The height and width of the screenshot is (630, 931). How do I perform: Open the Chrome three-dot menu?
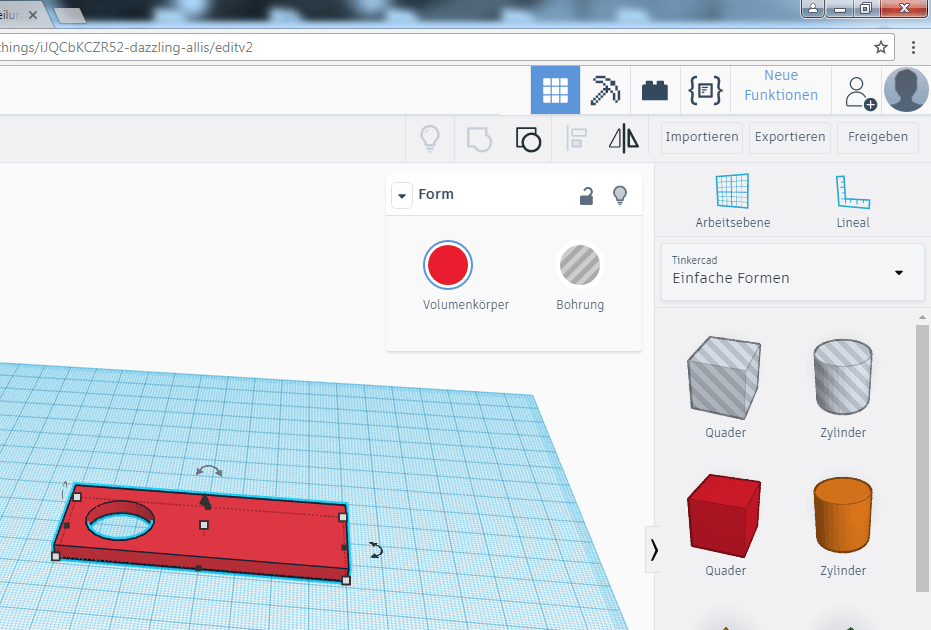pyautogui.click(x=913, y=48)
